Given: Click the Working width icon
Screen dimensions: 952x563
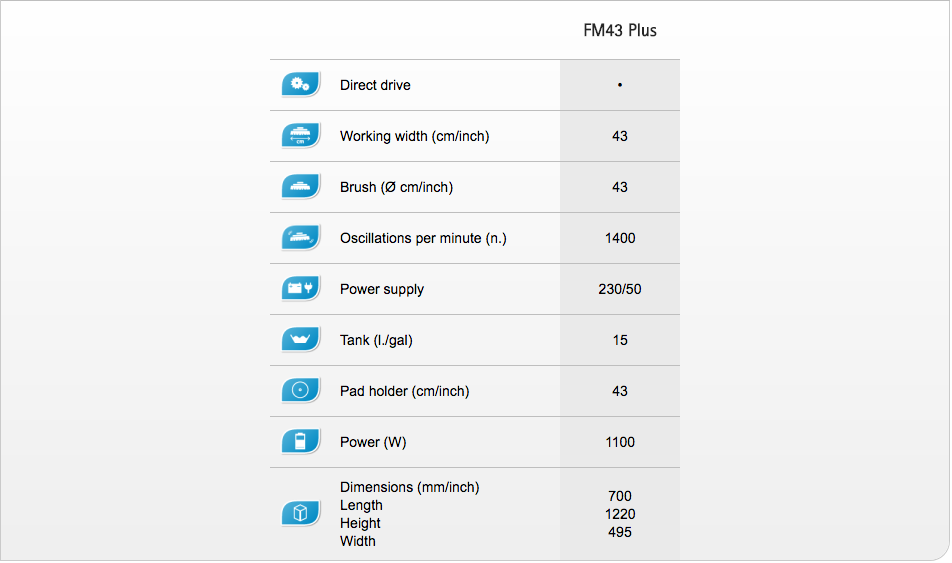Looking at the screenshot, I should click(301, 136).
